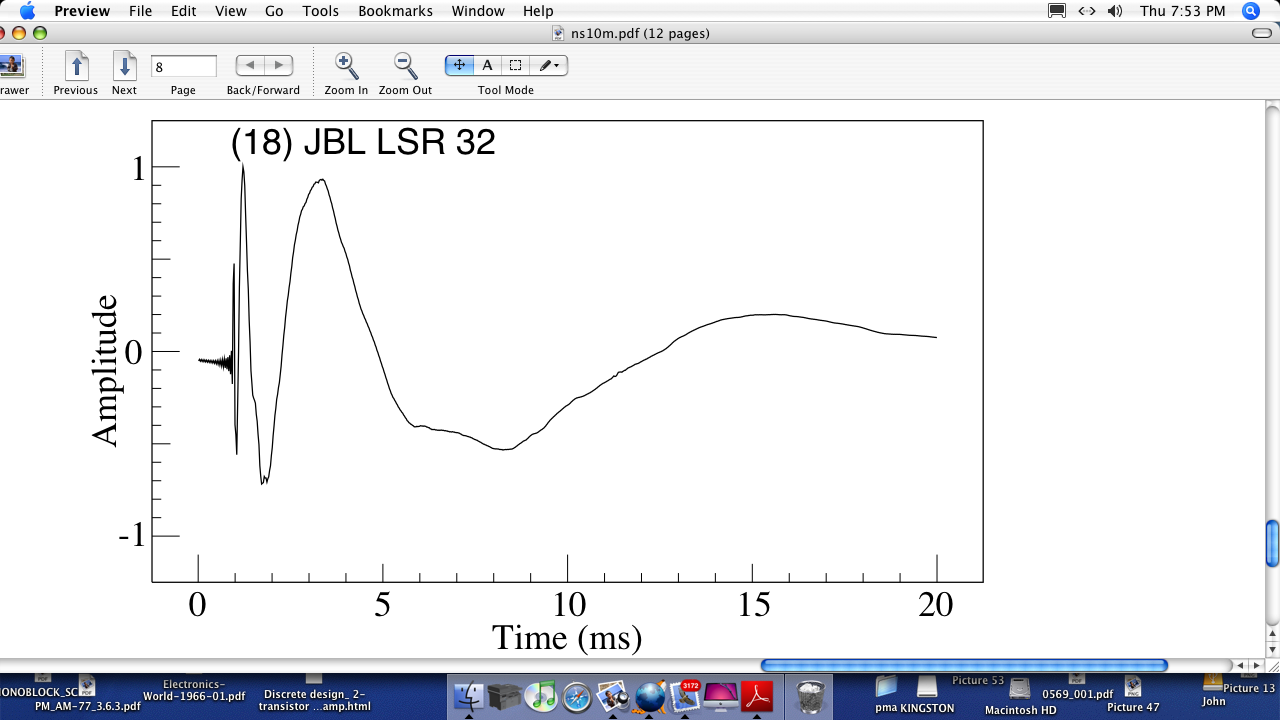Open the Tools menu
This screenshot has width=1280, height=720.
(321, 11)
